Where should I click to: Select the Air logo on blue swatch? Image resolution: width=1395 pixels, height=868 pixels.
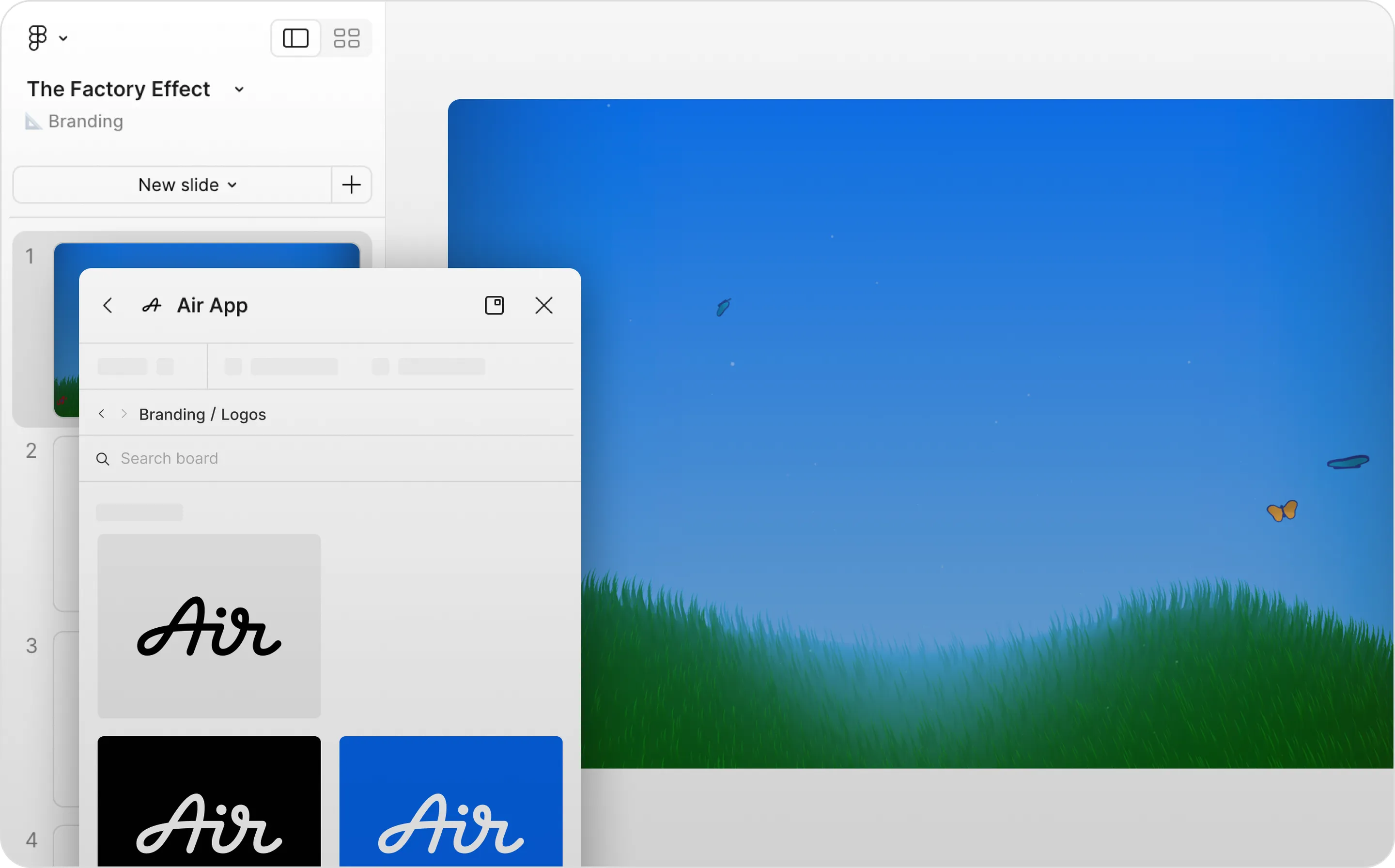click(450, 801)
